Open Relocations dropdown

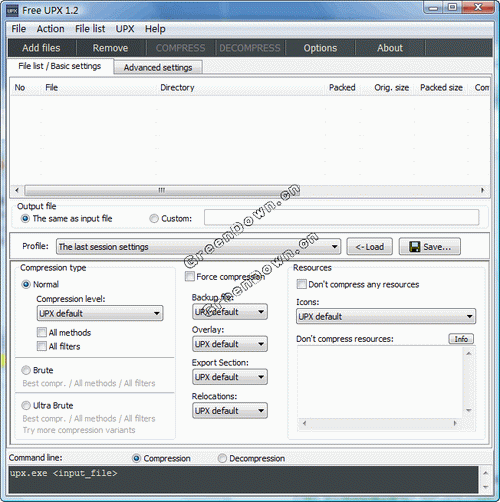[x=230, y=411]
